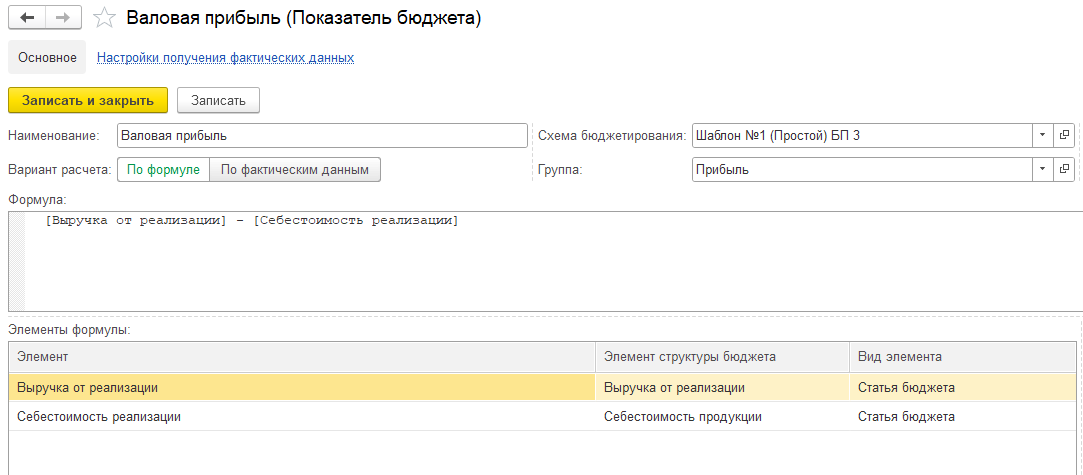The width and height of the screenshot is (1083, 475).
Task: Open the Группа item with the open icon
Action: (x=1064, y=169)
